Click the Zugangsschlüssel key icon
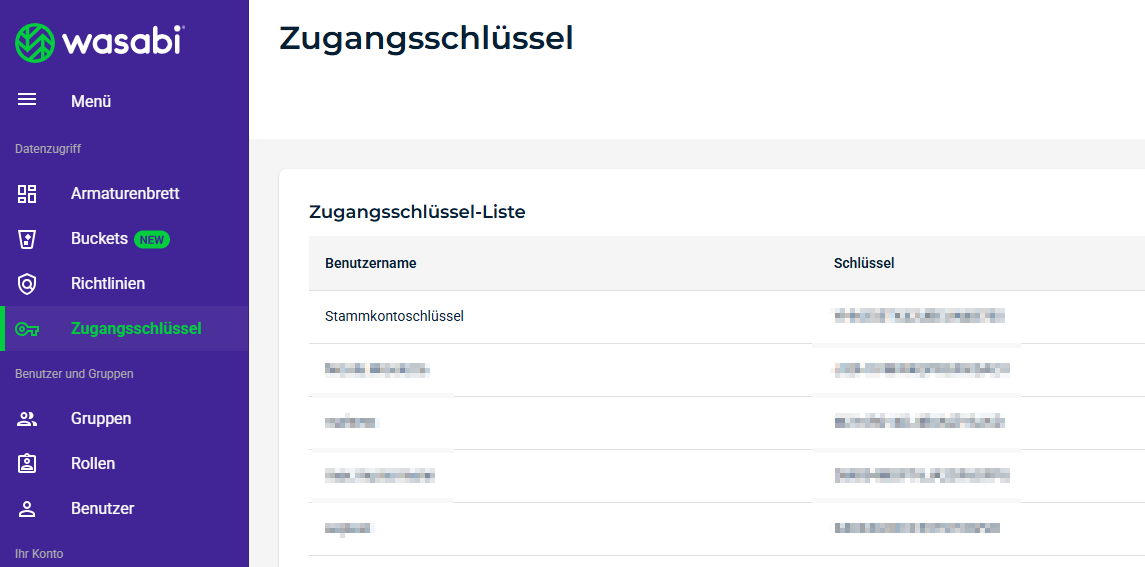The width and height of the screenshot is (1145, 567). point(27,329)
